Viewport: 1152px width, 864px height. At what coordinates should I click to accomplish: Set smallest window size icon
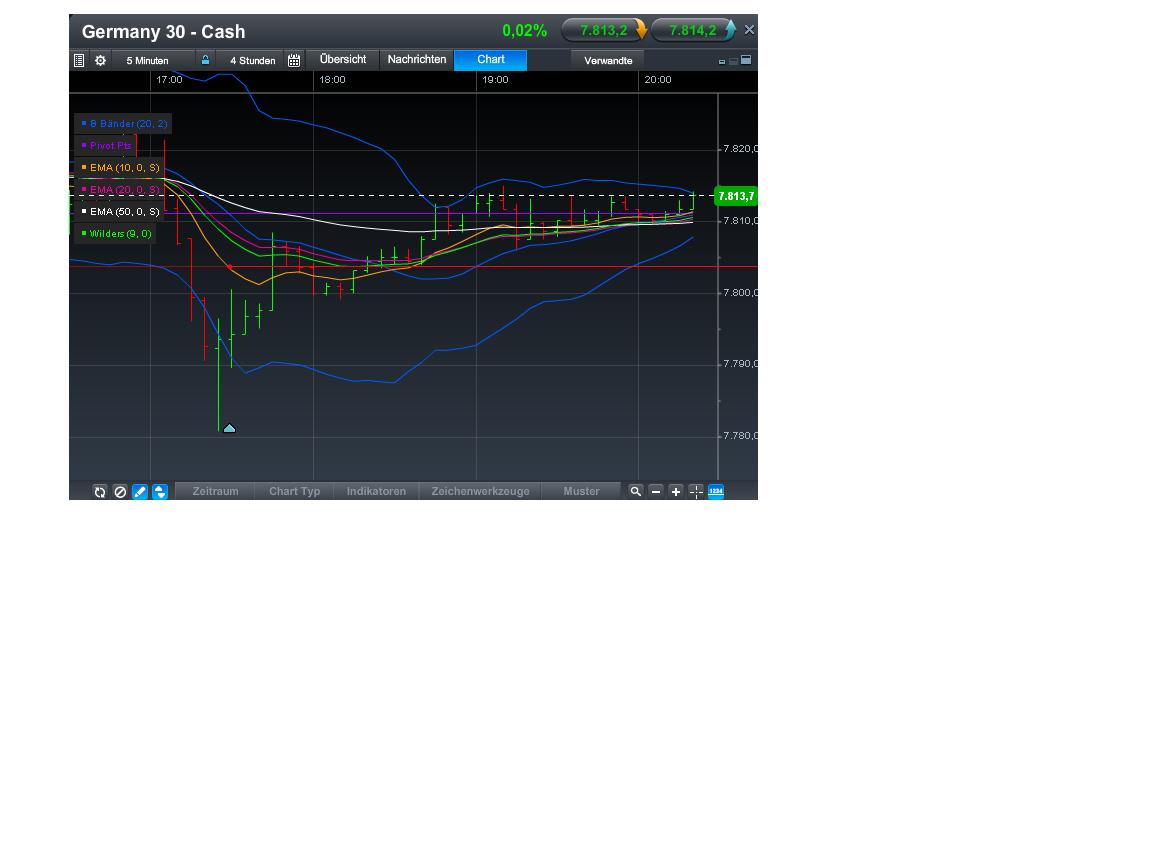pos(722,62)
